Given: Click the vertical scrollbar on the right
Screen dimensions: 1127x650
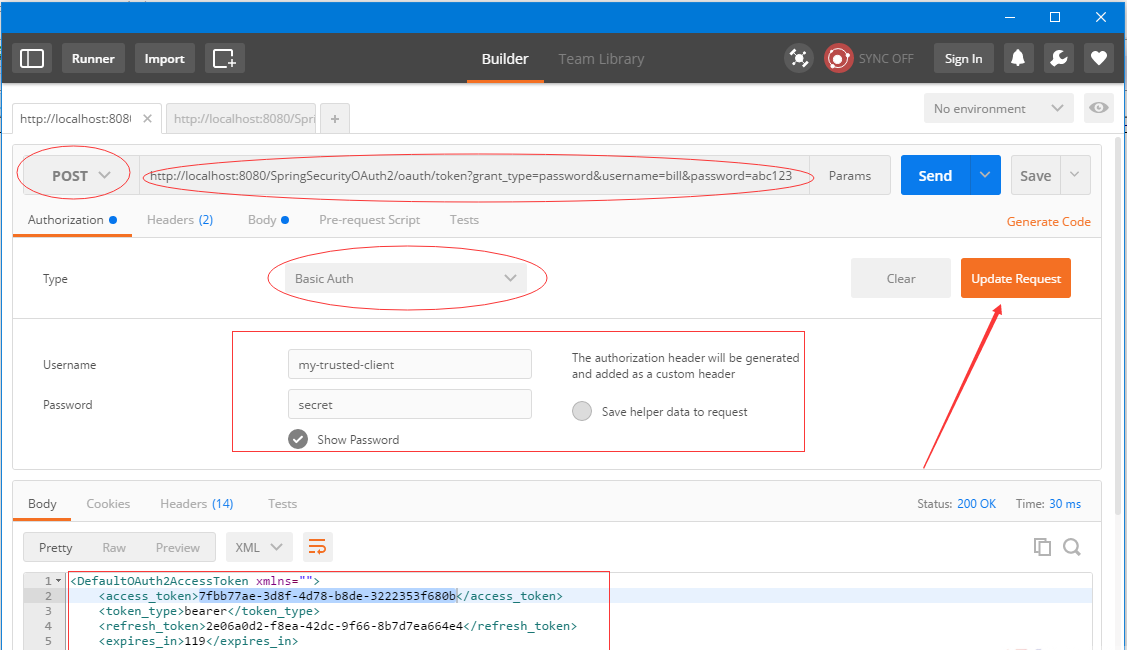Looking at the screenshot, I should click(1118, 324).
